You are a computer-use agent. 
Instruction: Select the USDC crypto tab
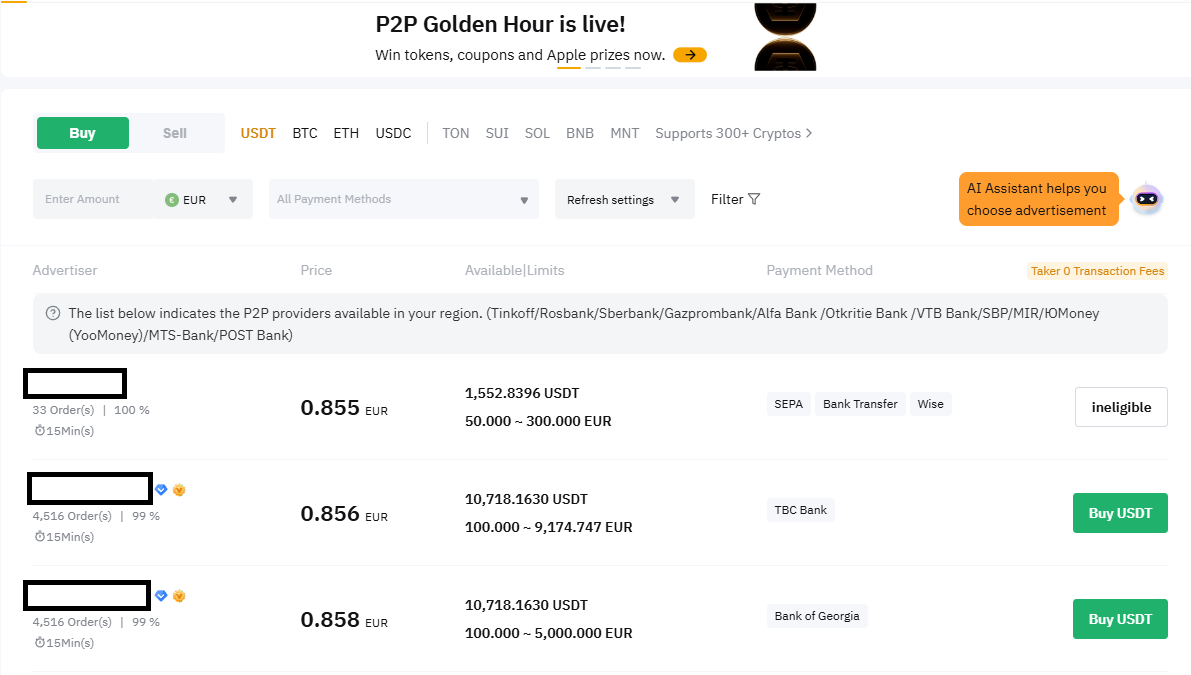point(393,133)
